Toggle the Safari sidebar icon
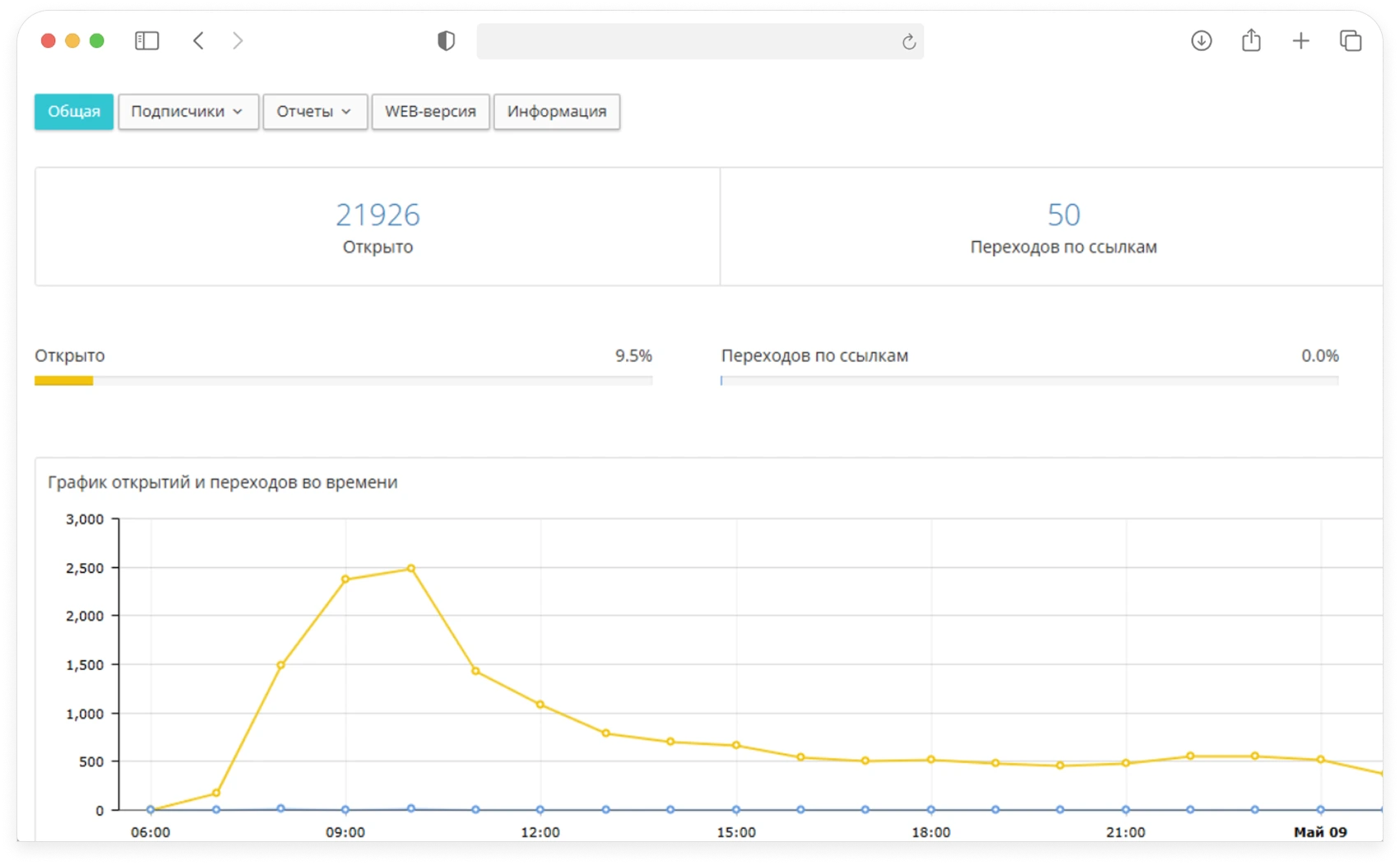The width and height of the screenshot is (1400, 865). pyautogui.click(x=146, y=40)
